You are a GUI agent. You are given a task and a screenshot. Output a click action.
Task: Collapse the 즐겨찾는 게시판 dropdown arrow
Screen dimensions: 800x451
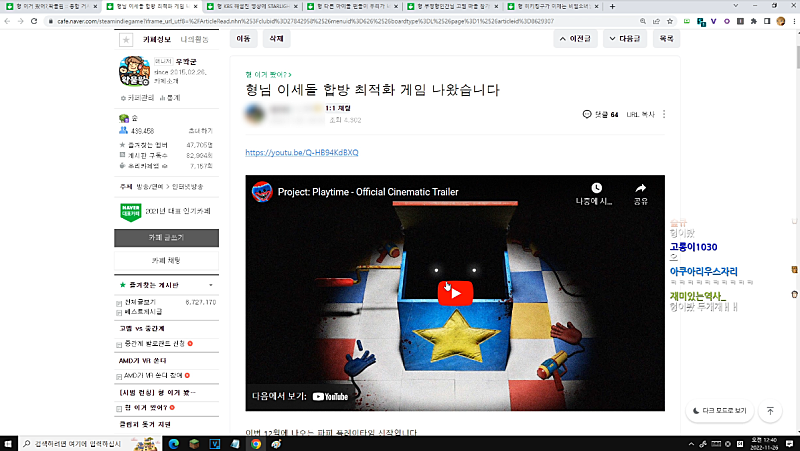(x=211, y=285)
